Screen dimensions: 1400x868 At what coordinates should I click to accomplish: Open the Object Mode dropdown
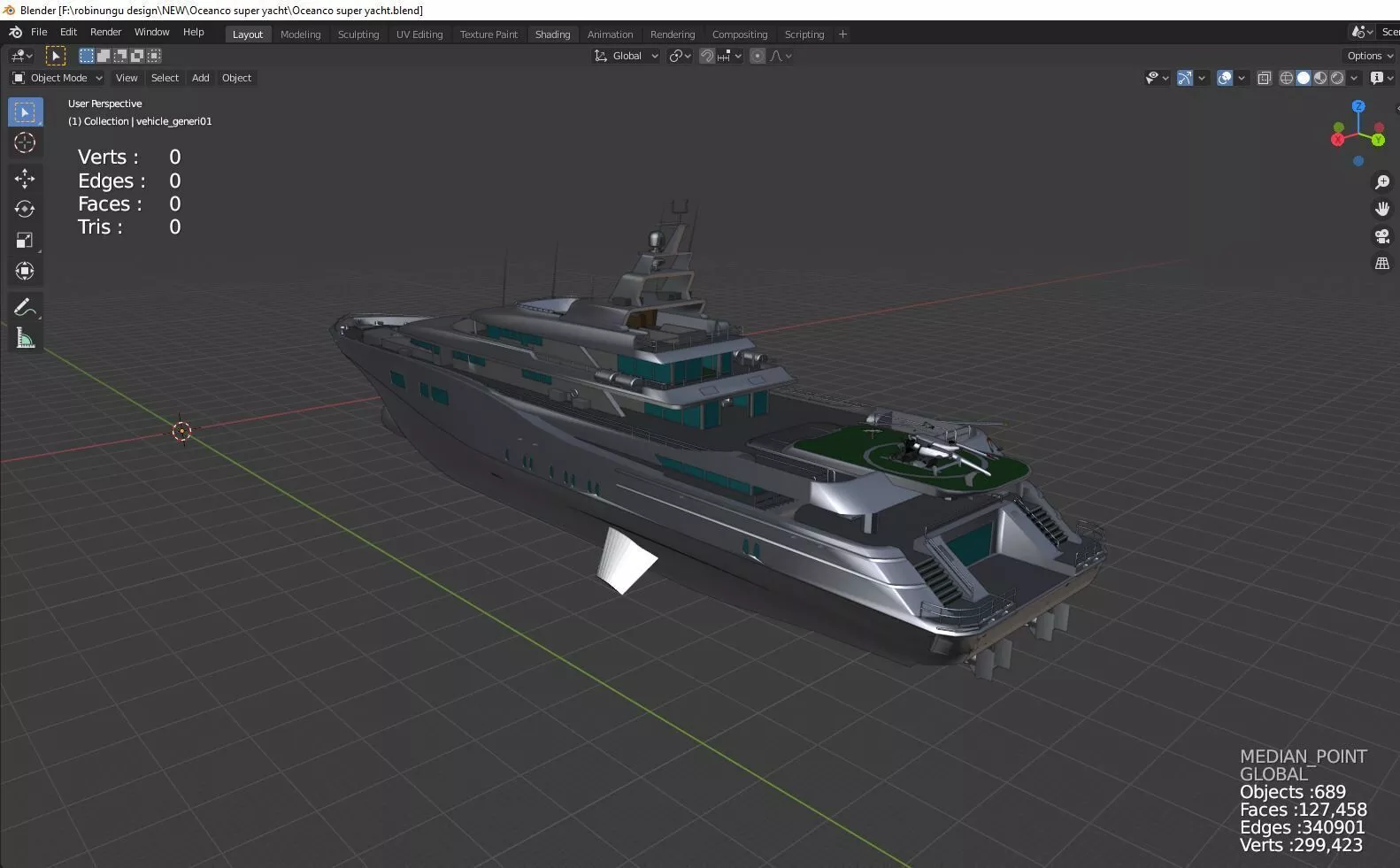pyautogui.click(x=57, y=78)
